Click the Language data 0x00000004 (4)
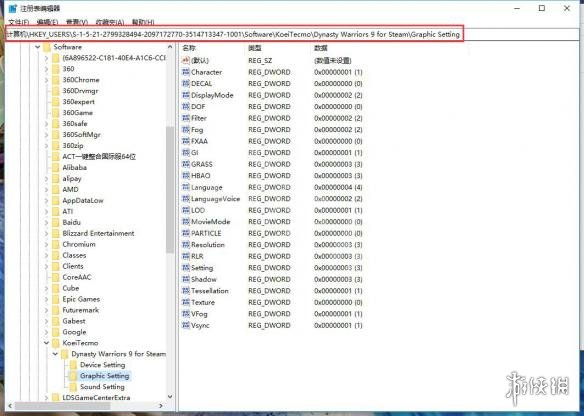 (x=338, y=187)
